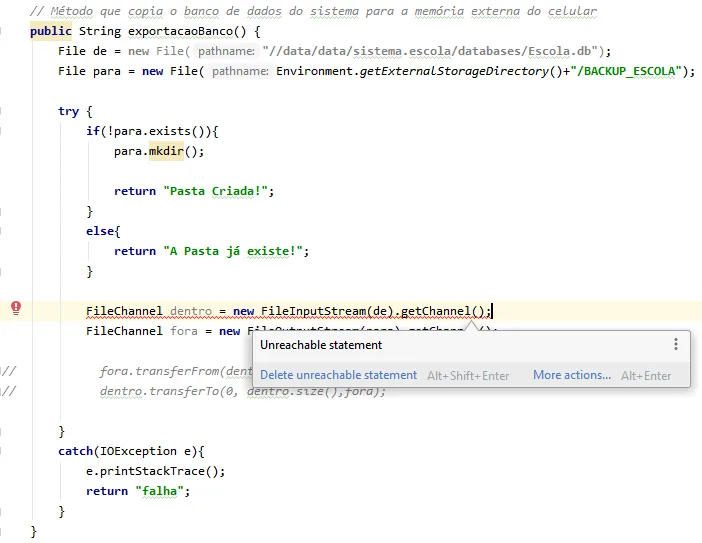Click the pathname hint before the Escola.db path
This screenshot has height=543, width=702.
(226, 51)
